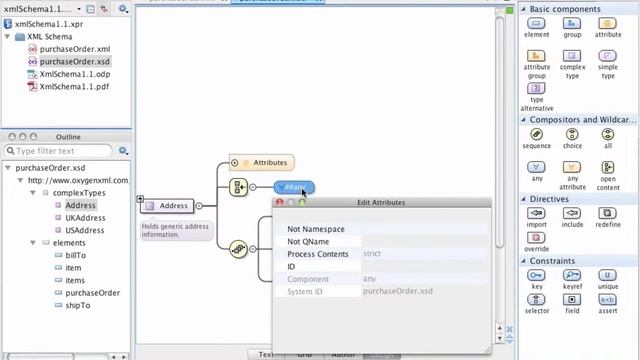Select billTo element in Outline
640x360 pixels.
point(76,256)
